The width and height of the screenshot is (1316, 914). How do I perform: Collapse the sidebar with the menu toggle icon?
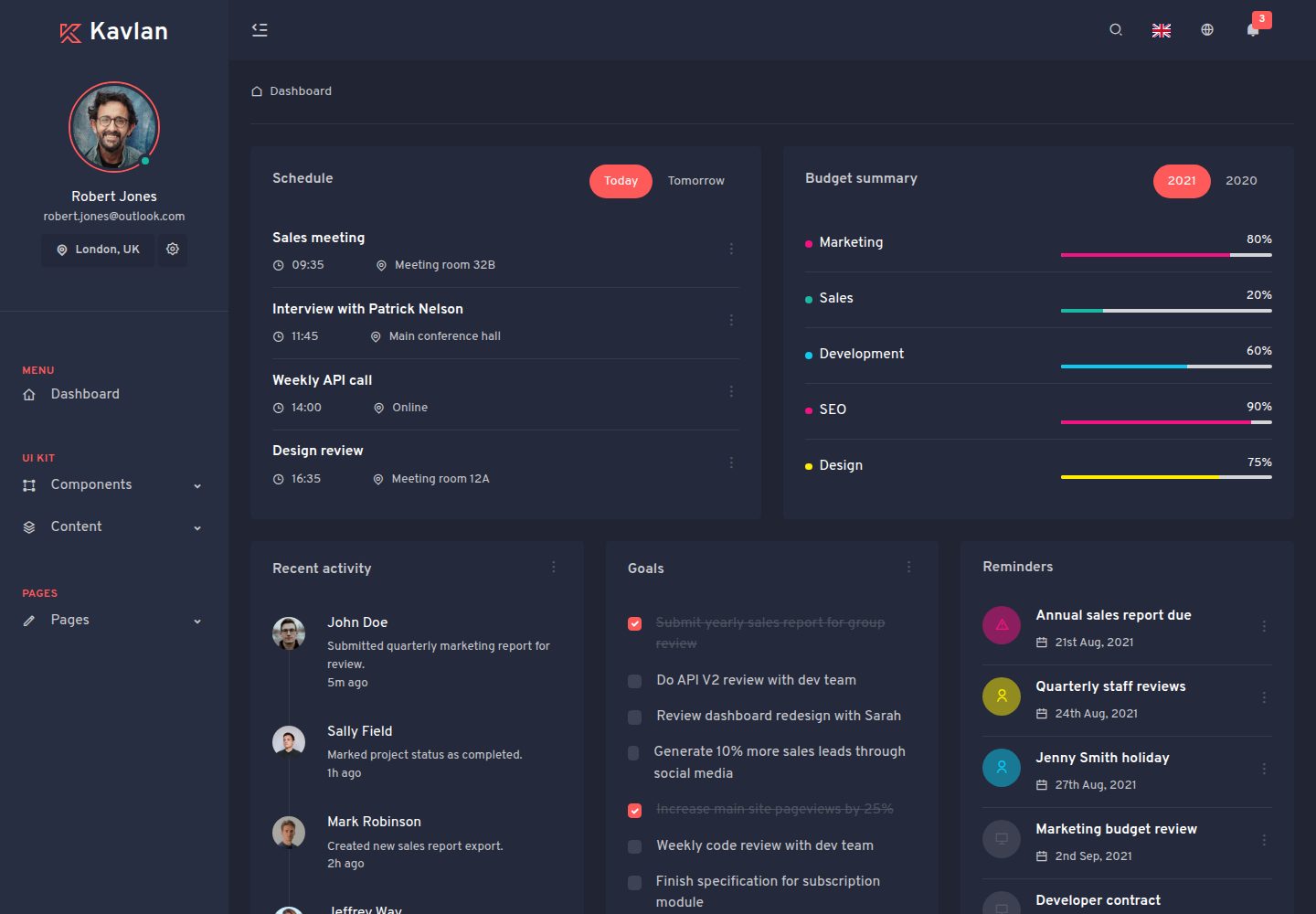pos(260,30)
